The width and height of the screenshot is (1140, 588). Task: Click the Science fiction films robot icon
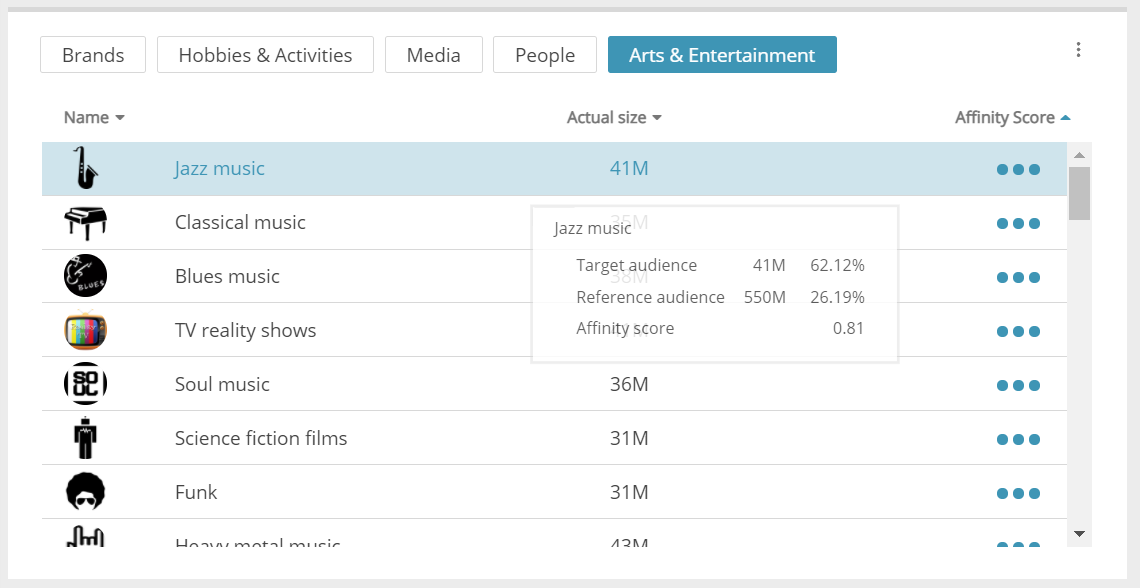[85, 438]
